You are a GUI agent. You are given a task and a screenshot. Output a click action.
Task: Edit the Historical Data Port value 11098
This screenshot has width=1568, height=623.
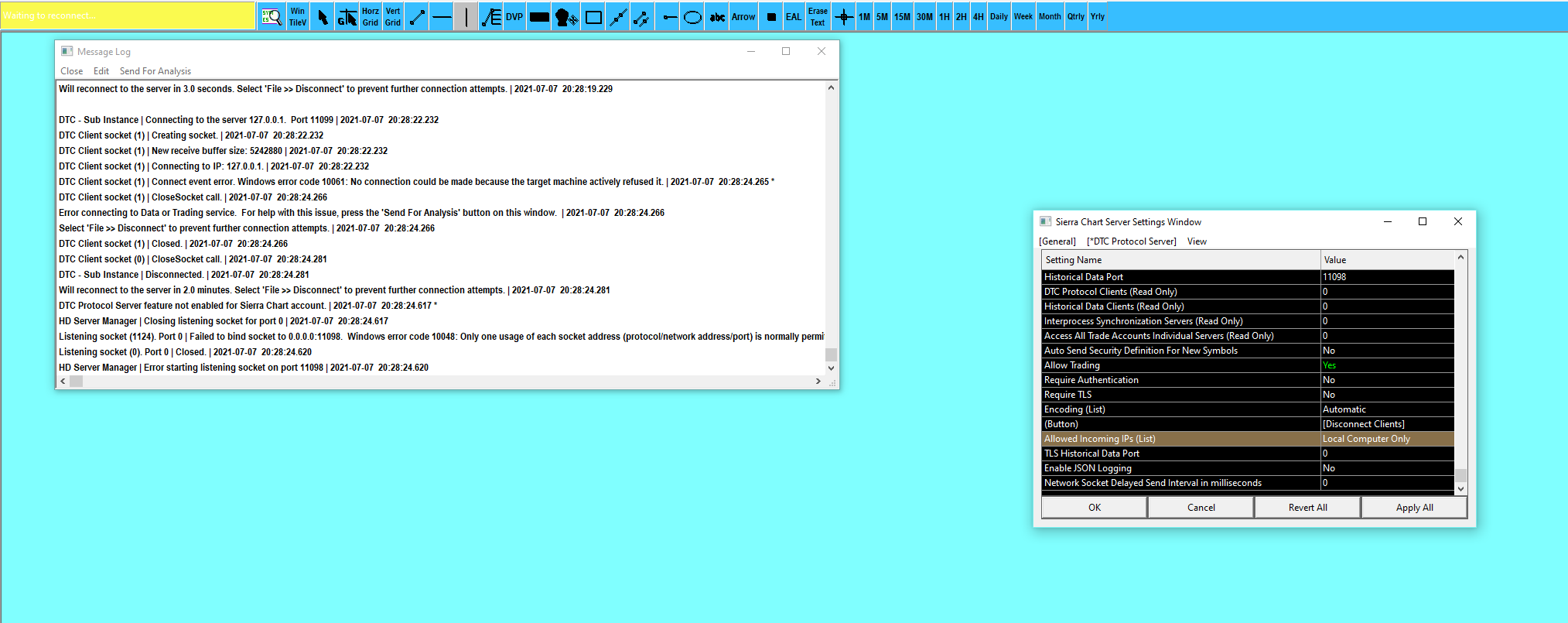click(1388, 277)
